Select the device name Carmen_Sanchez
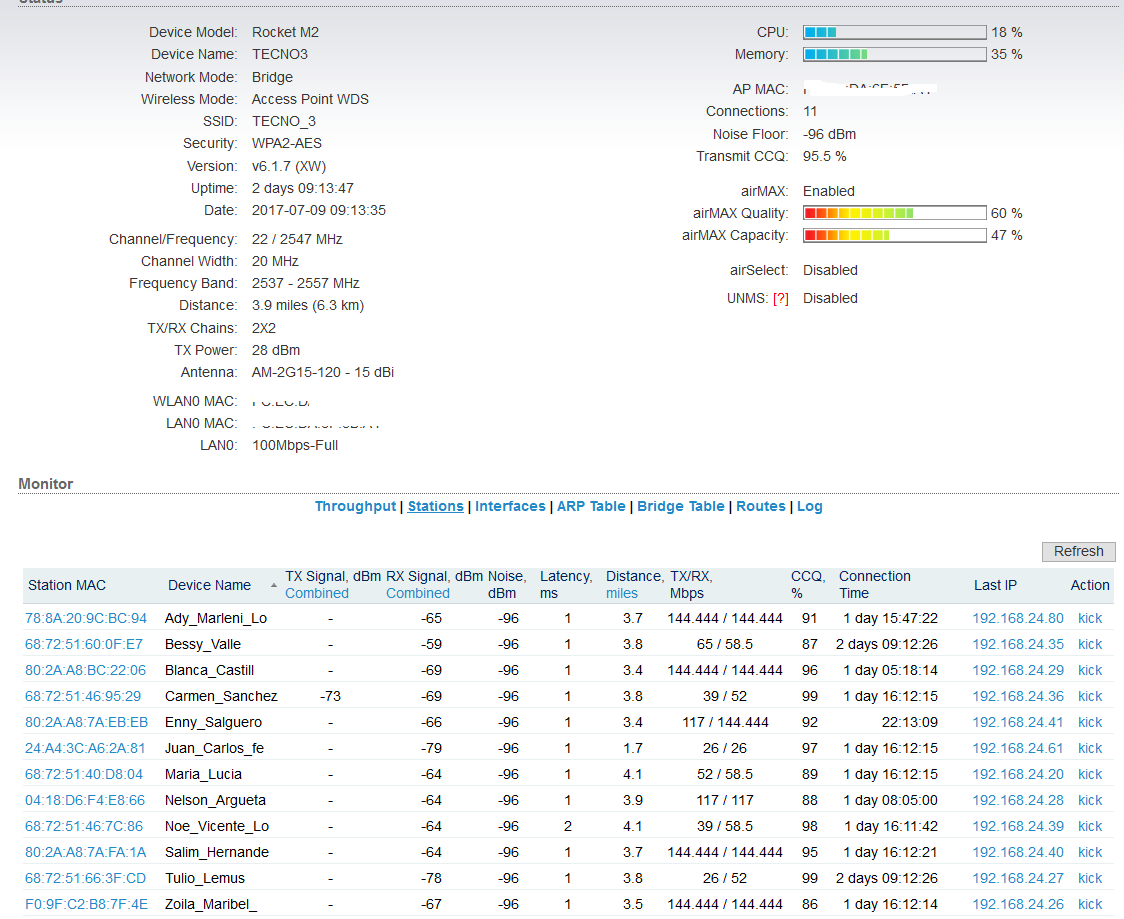Screen dimensions: 1124x919 tap(221, 696)
